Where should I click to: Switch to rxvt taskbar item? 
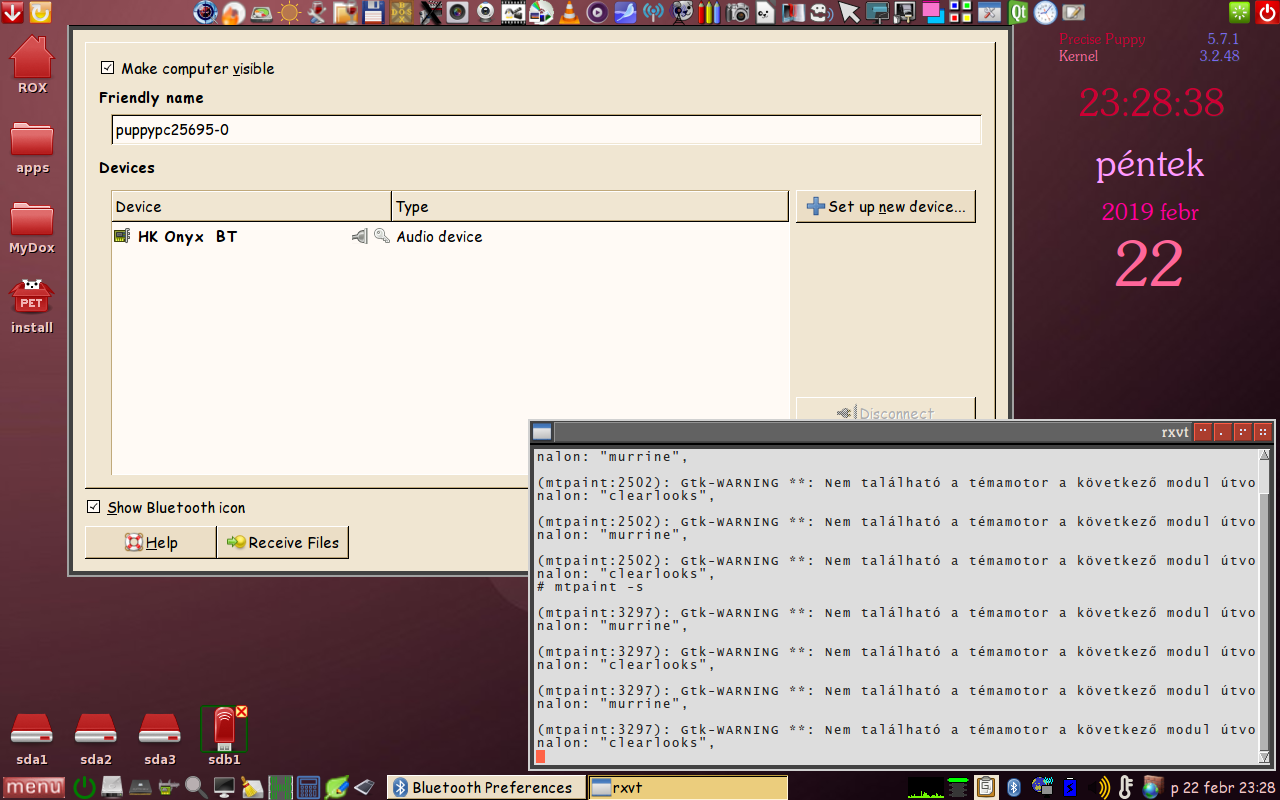(688, 788)
